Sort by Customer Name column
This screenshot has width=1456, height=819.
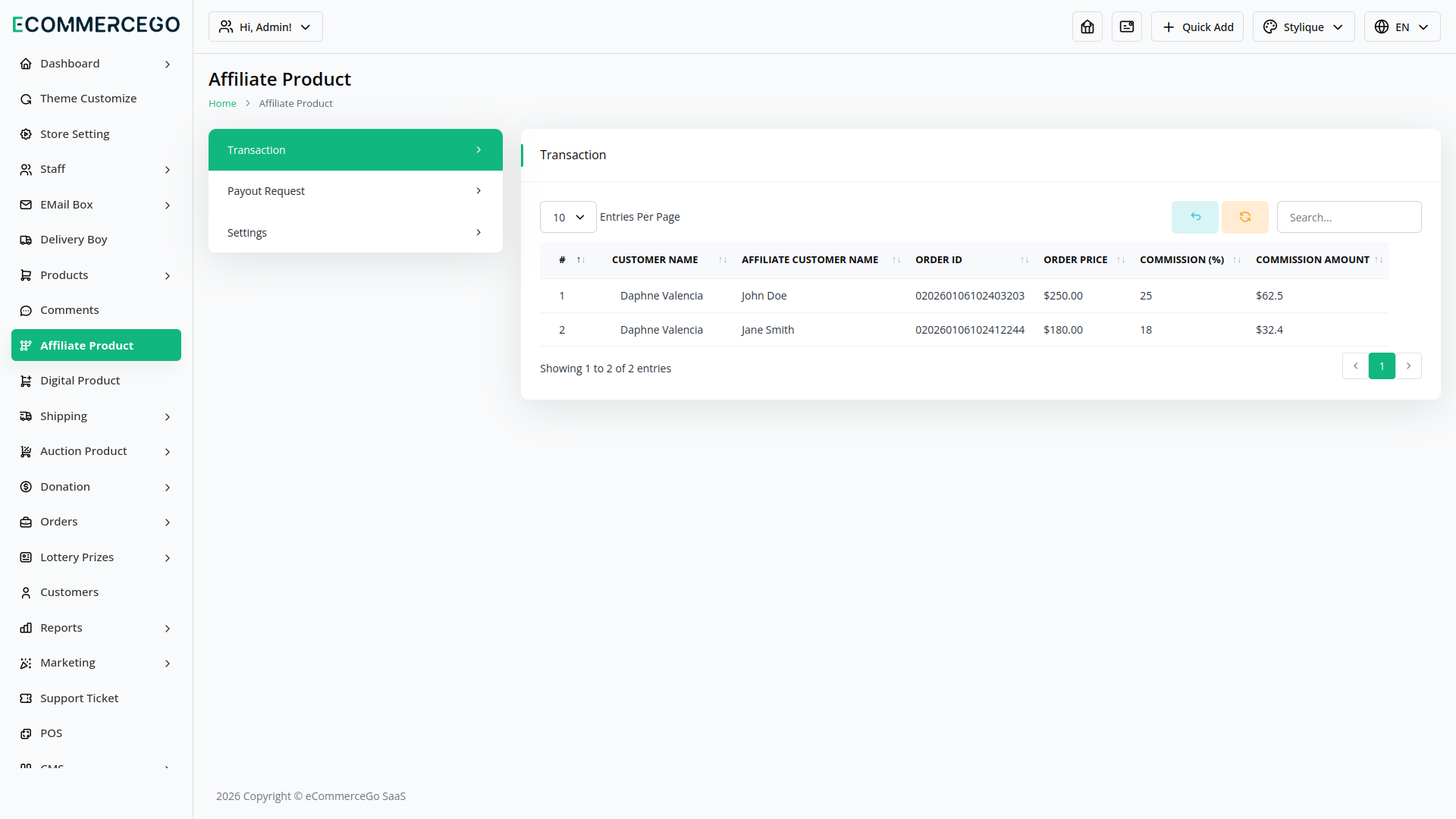[x=669, y=260]
